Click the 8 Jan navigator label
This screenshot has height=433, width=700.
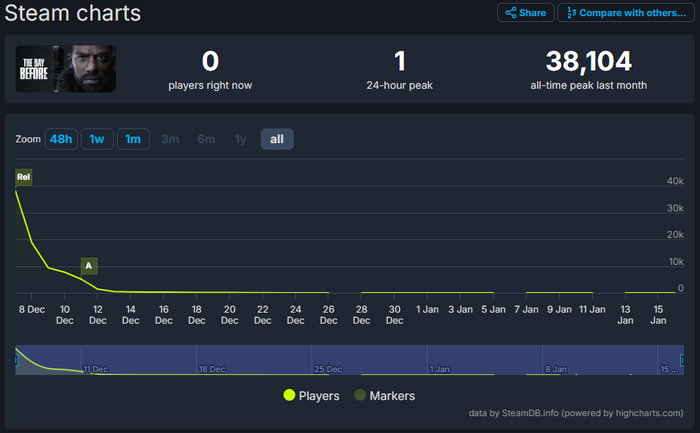click(x=556, y=369)
